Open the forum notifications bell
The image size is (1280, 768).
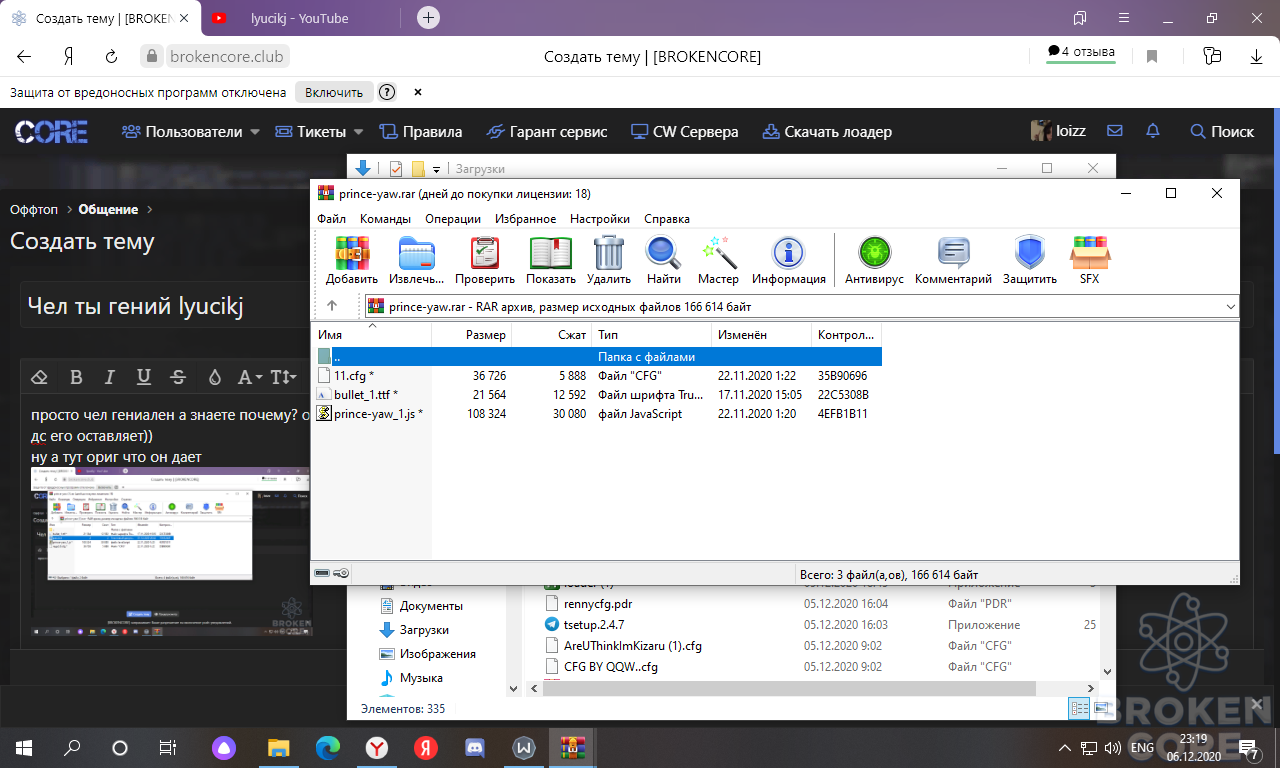pyautogui.click(x=1153, y=131)
